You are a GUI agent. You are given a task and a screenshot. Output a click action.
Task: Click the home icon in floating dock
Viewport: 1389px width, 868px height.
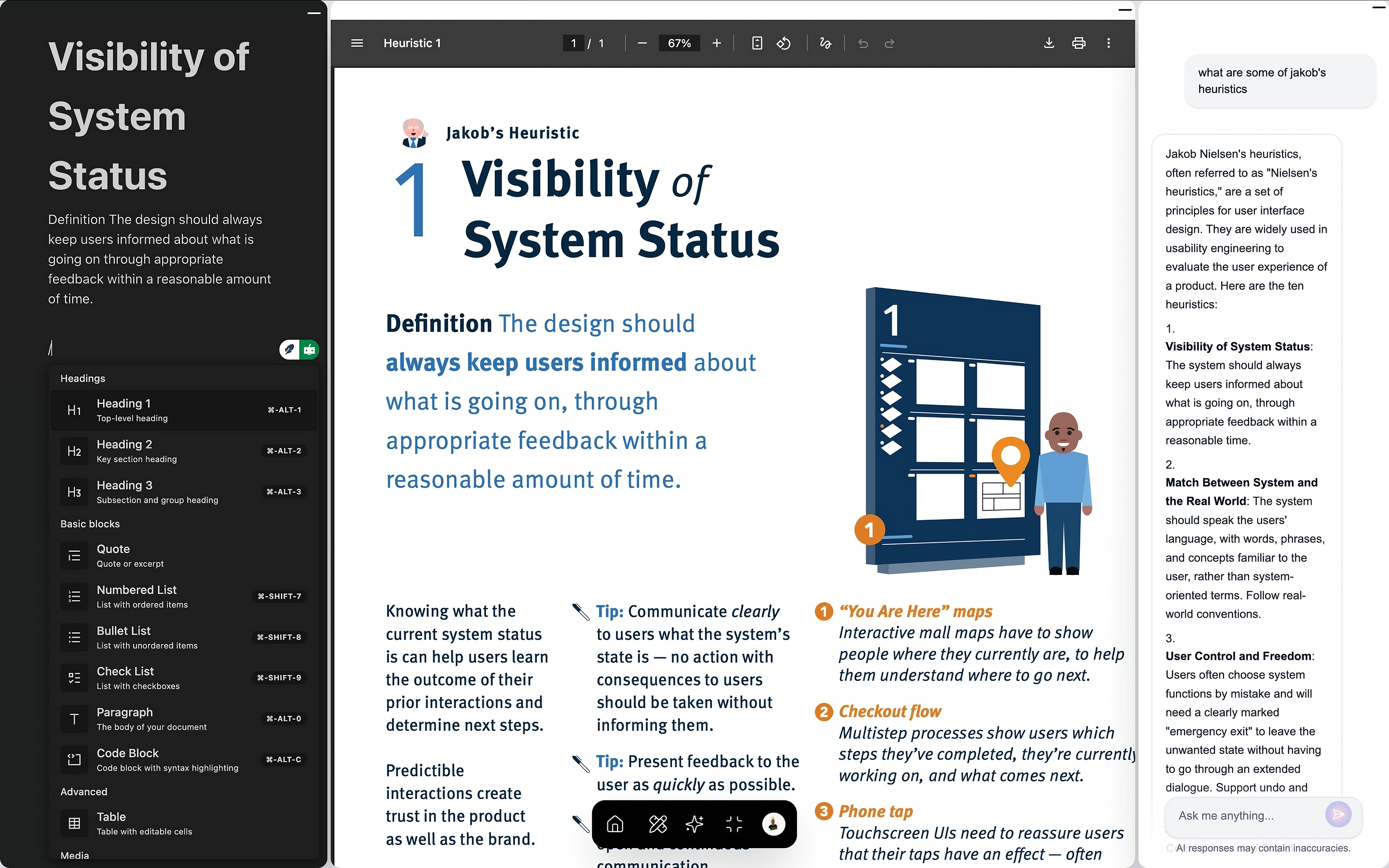point(615,824)
